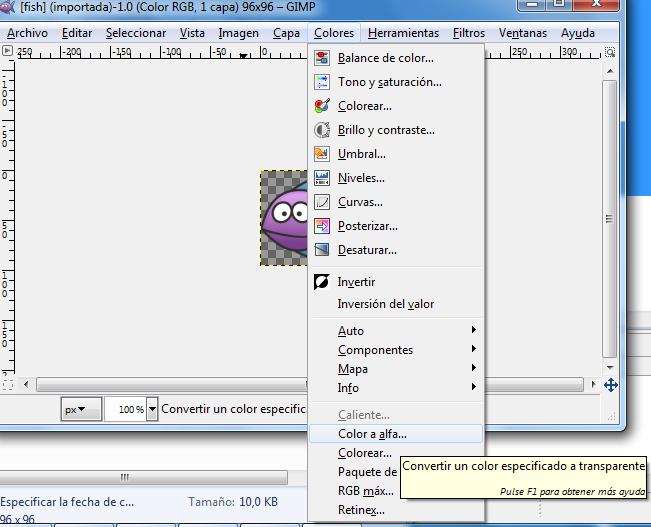Open the Editar menu
Screen dimensions: 651x527
[x=77, y=33]
